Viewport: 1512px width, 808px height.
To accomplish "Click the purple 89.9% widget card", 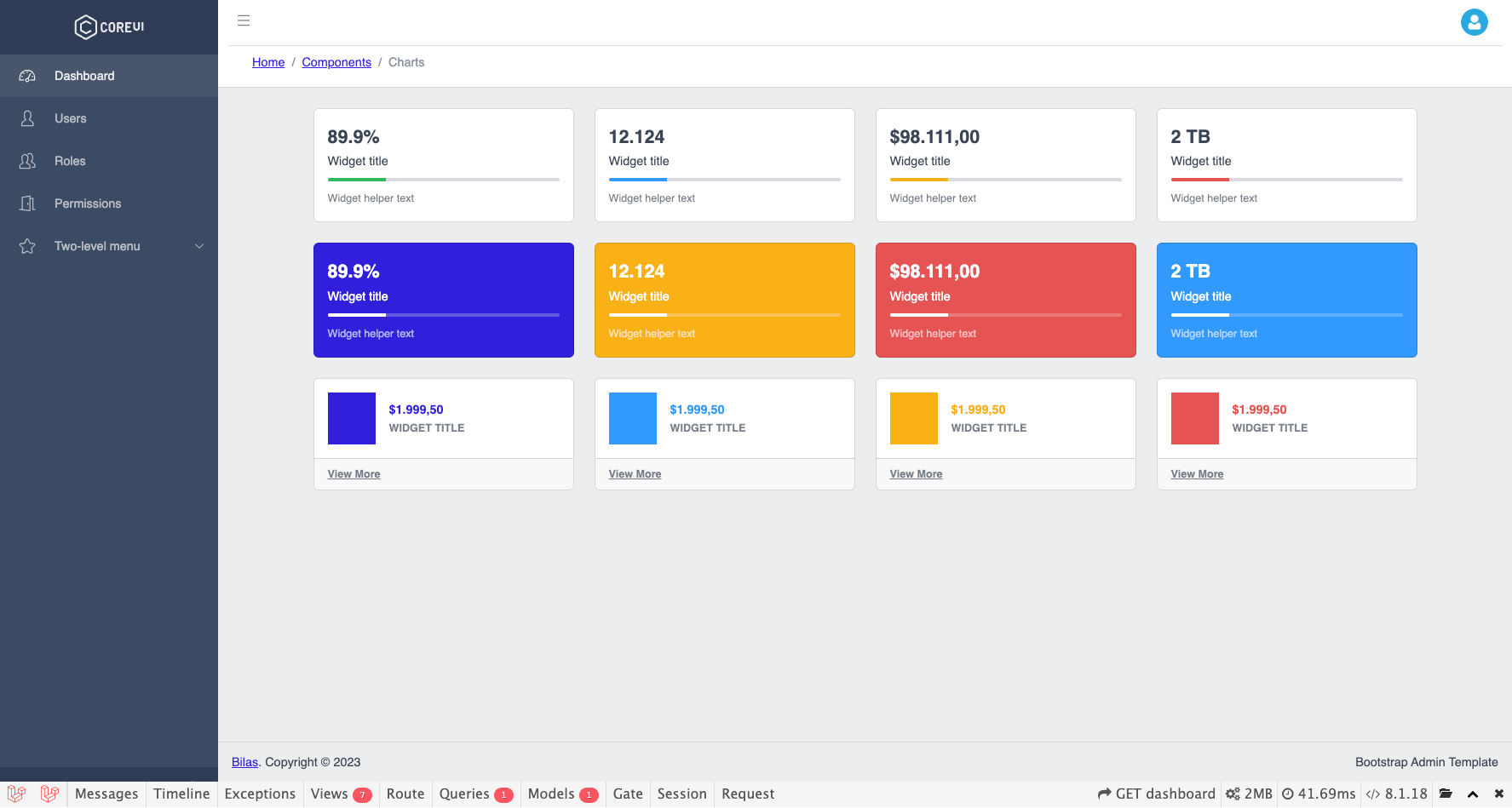I will [x=444, y=300].
